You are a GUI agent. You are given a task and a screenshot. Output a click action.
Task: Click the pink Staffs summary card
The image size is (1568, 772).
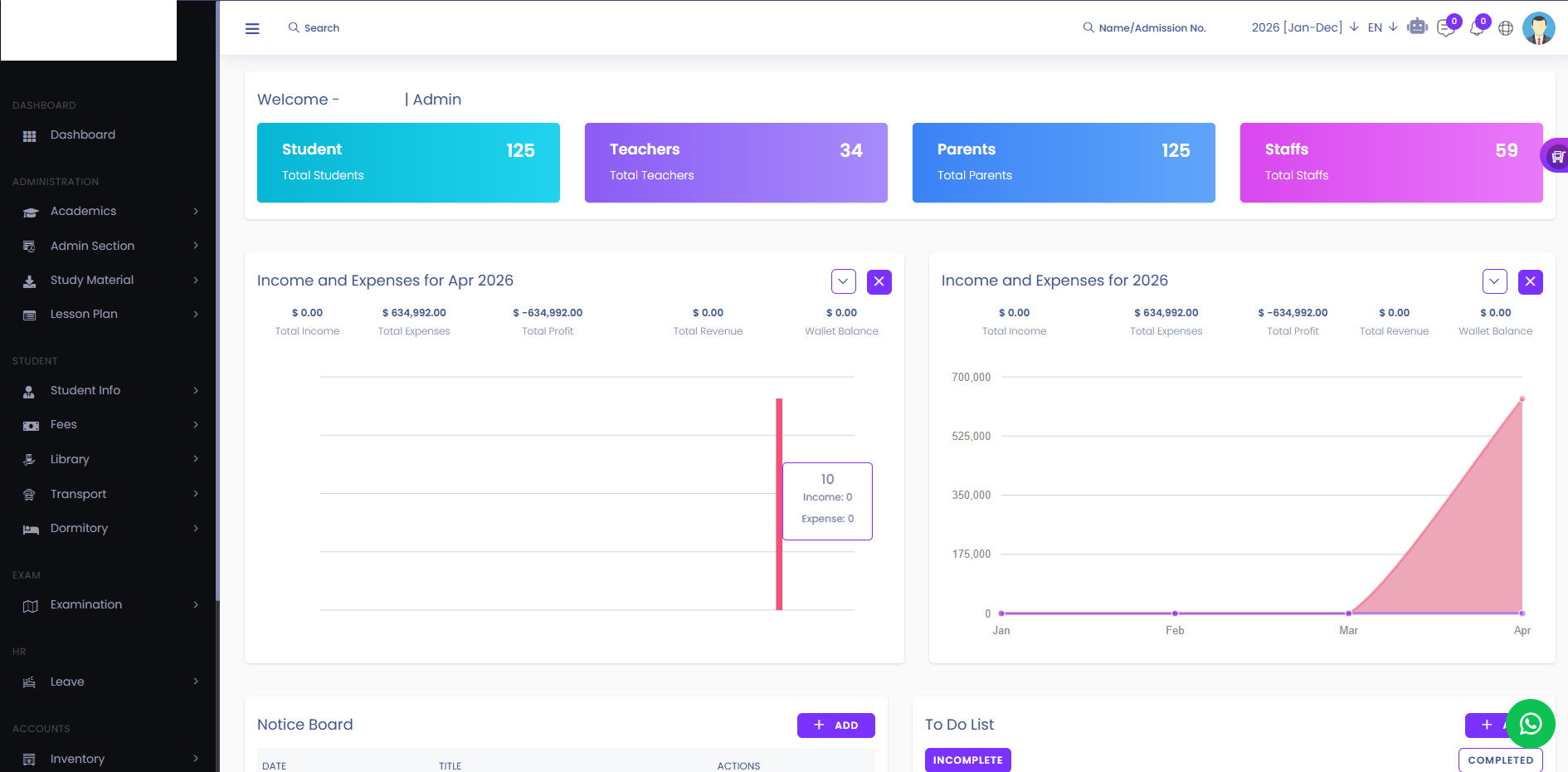1390,163
